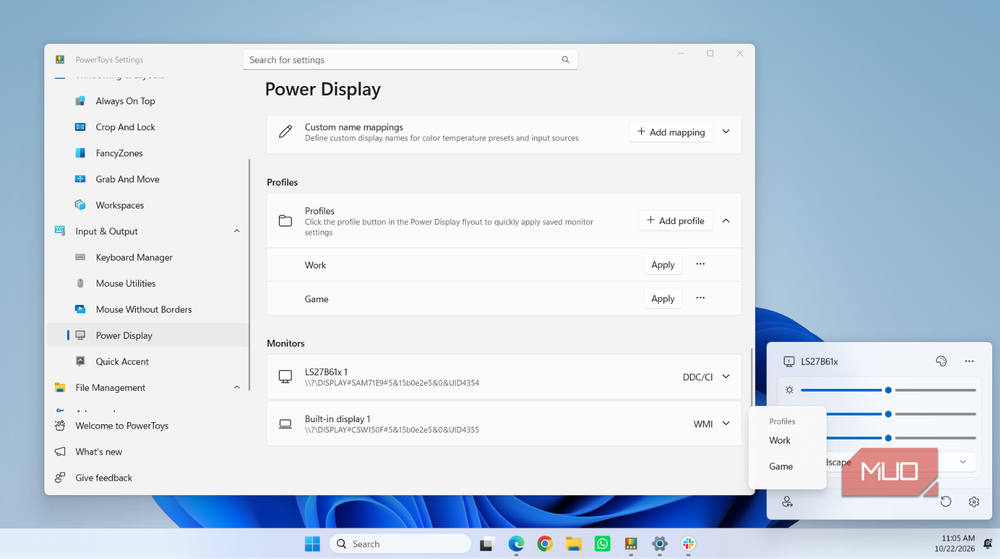Screen dimensions: 1000x559
Task: Collapse the Input & Output sidebar group
Action: [x=237, y=231]
